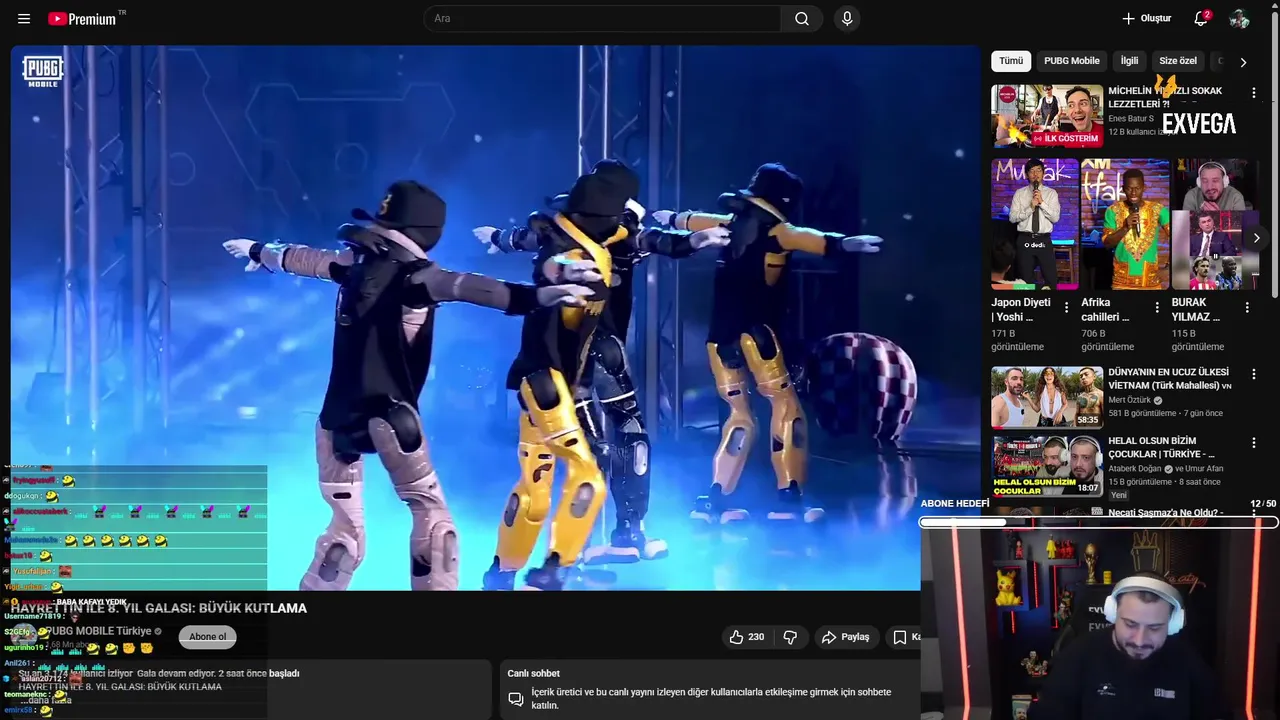Select the Size özel filter chip

tap(1177, 61)
